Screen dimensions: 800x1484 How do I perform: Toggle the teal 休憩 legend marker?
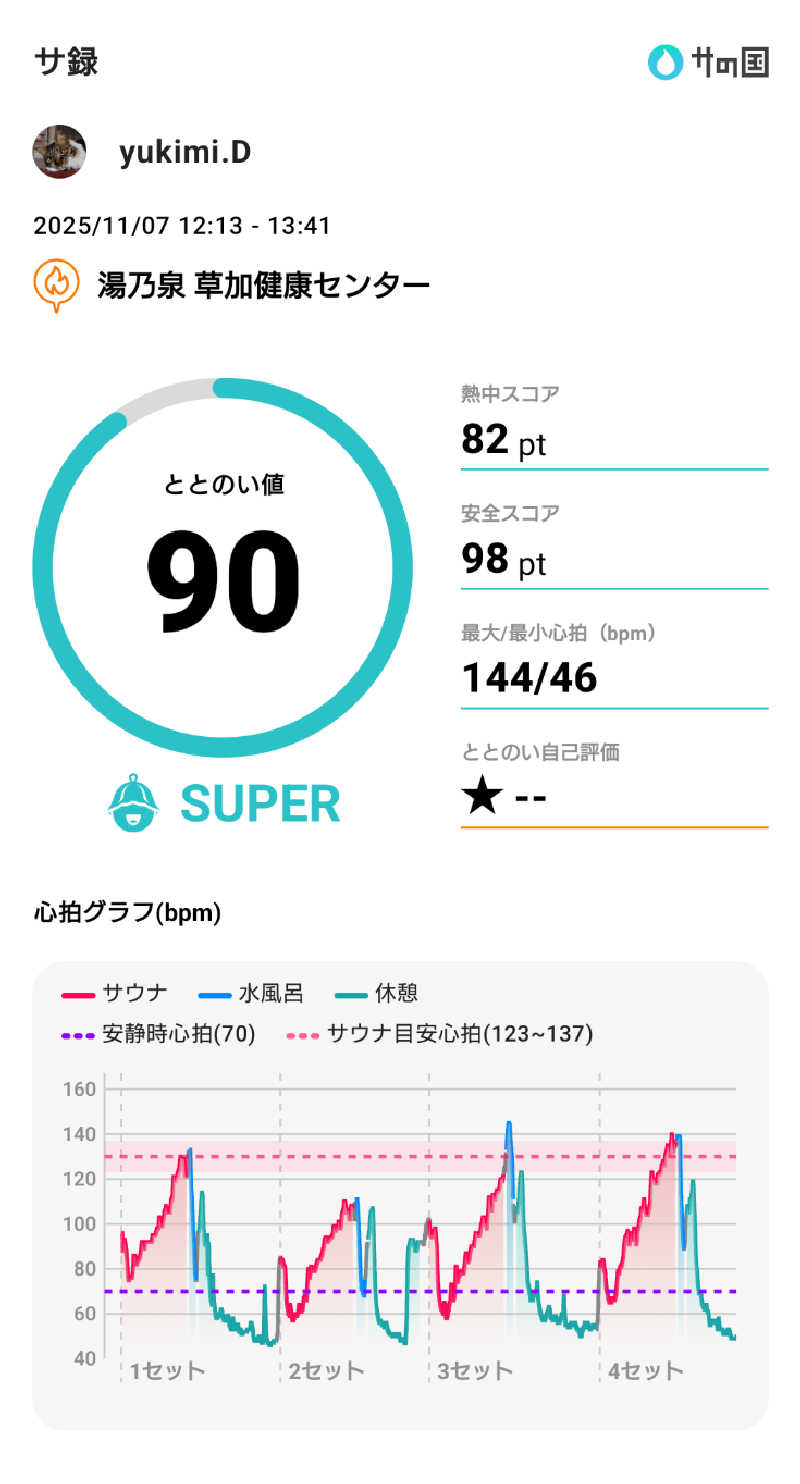click(351, 994)
